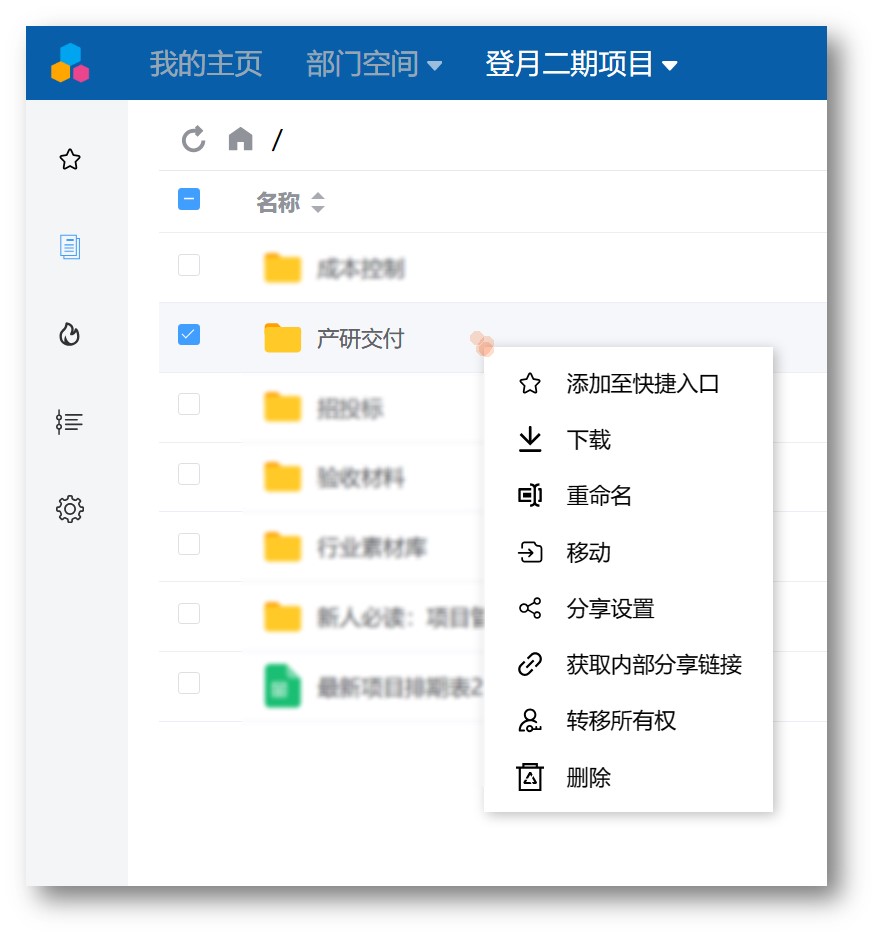
Task: Click the folder icon in the first row
Action: click(282, 268)
